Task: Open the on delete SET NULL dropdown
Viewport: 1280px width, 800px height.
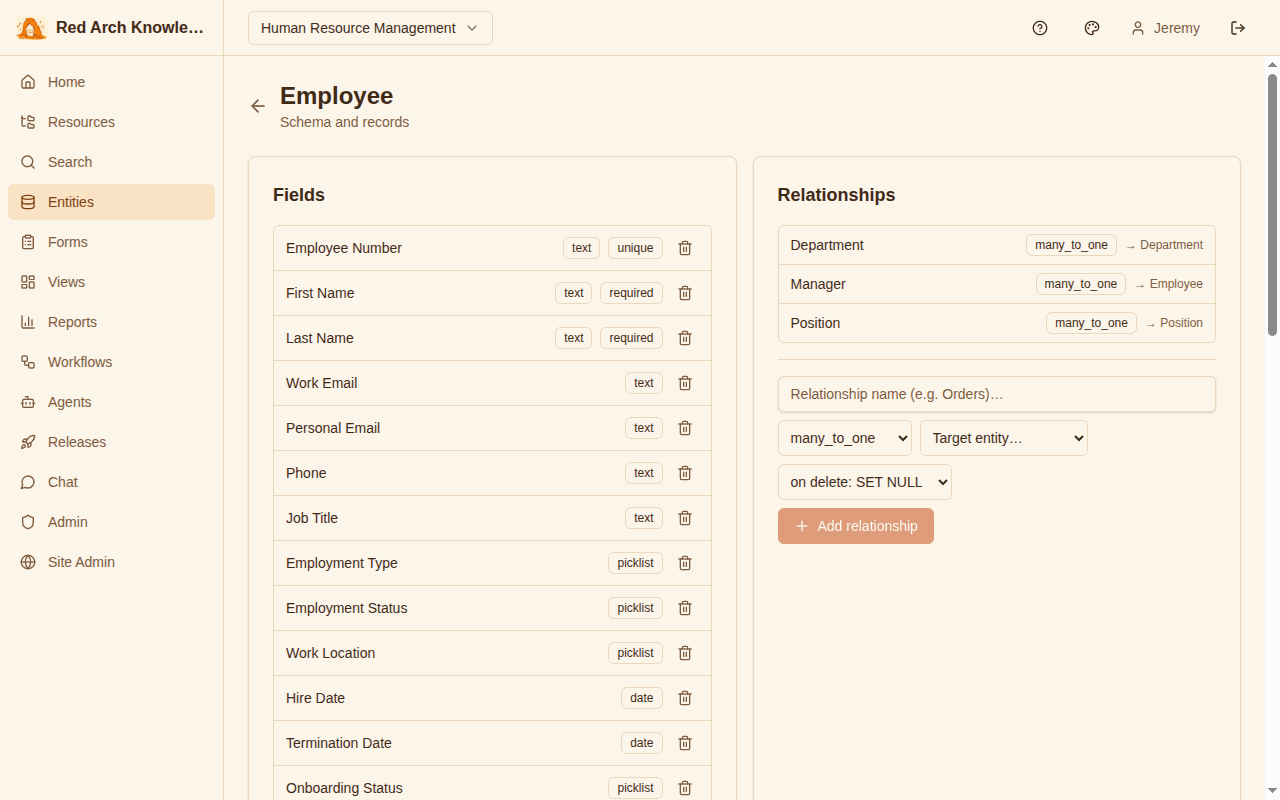Action: point(865,482)
